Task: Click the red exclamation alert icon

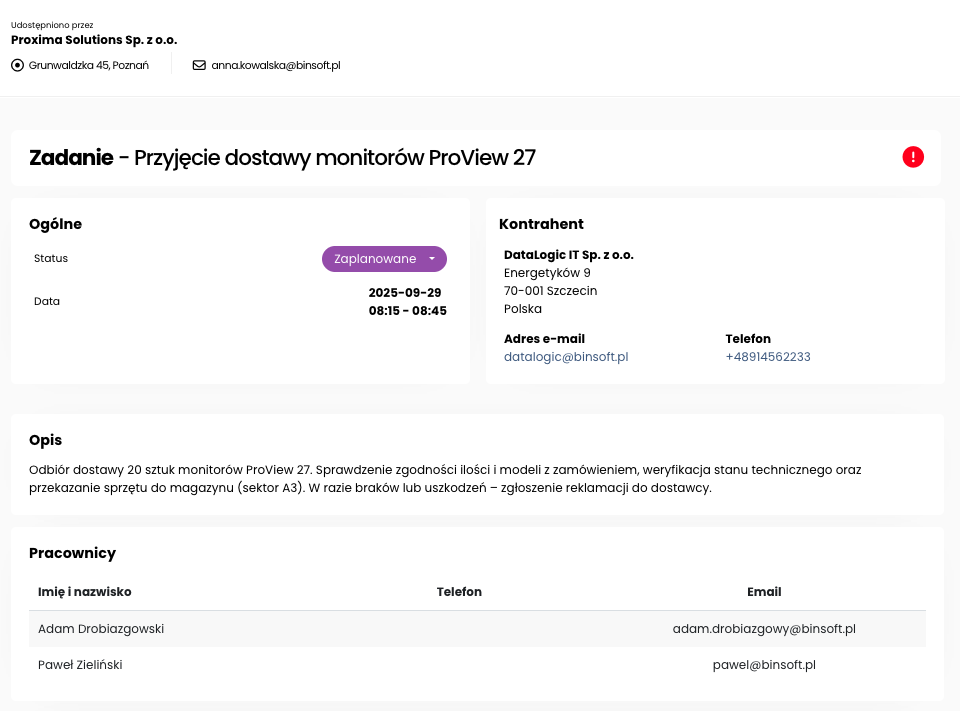Action: 913,157
